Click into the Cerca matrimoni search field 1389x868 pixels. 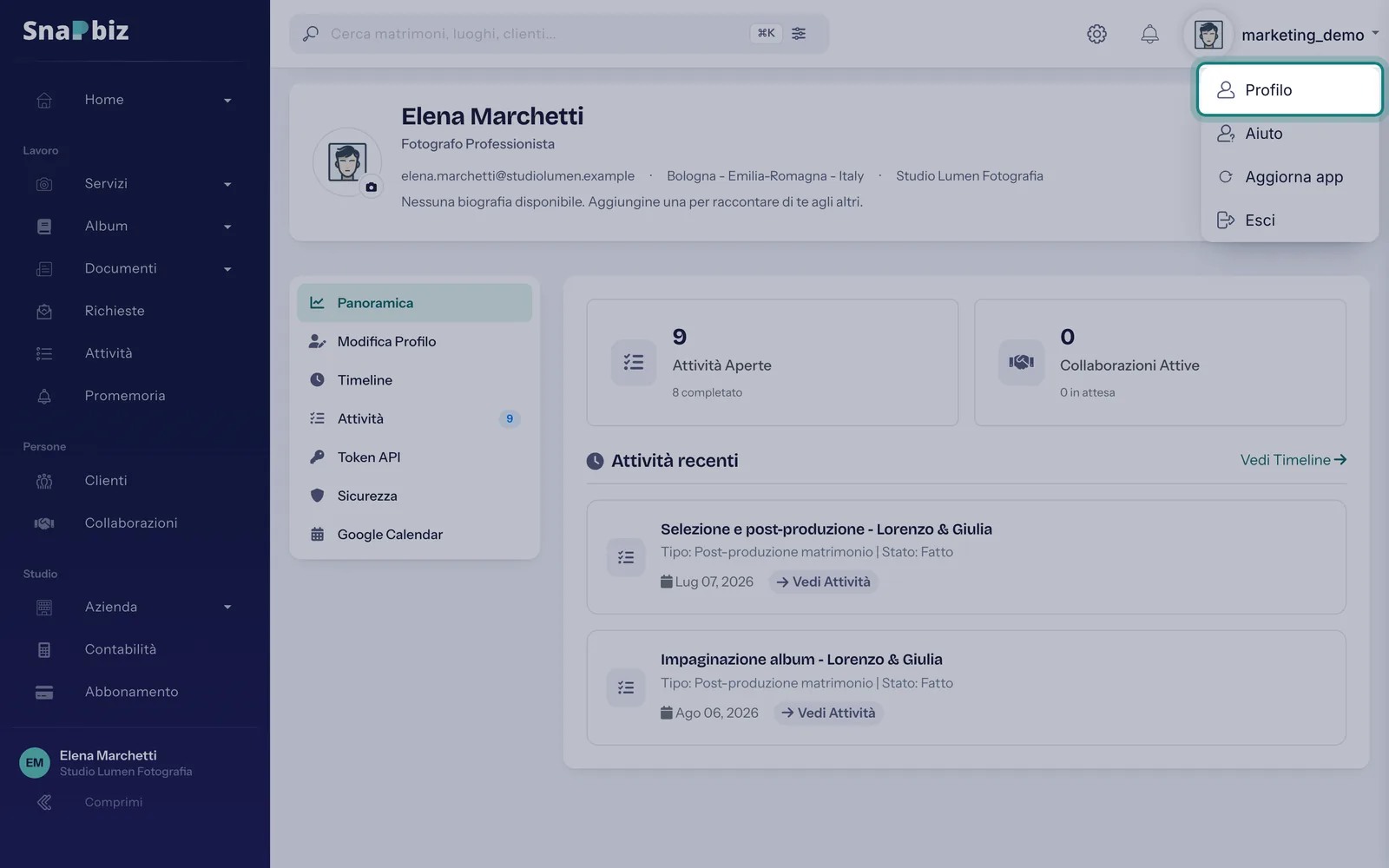coord(534,34)
